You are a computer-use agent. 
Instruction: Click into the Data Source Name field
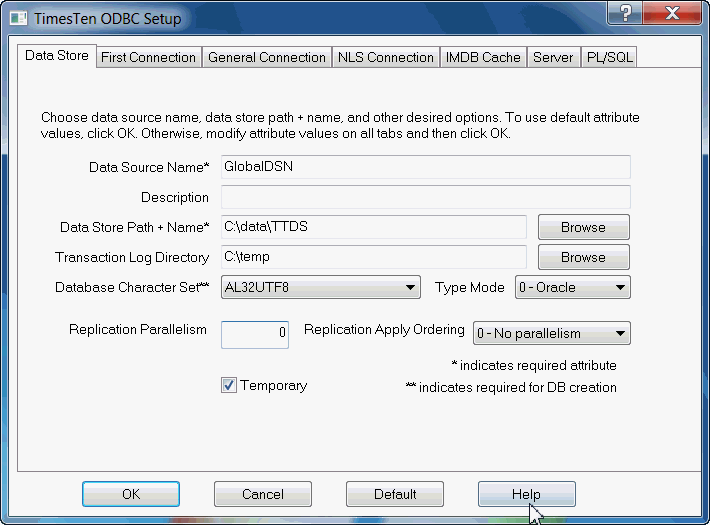pos(425,167)
